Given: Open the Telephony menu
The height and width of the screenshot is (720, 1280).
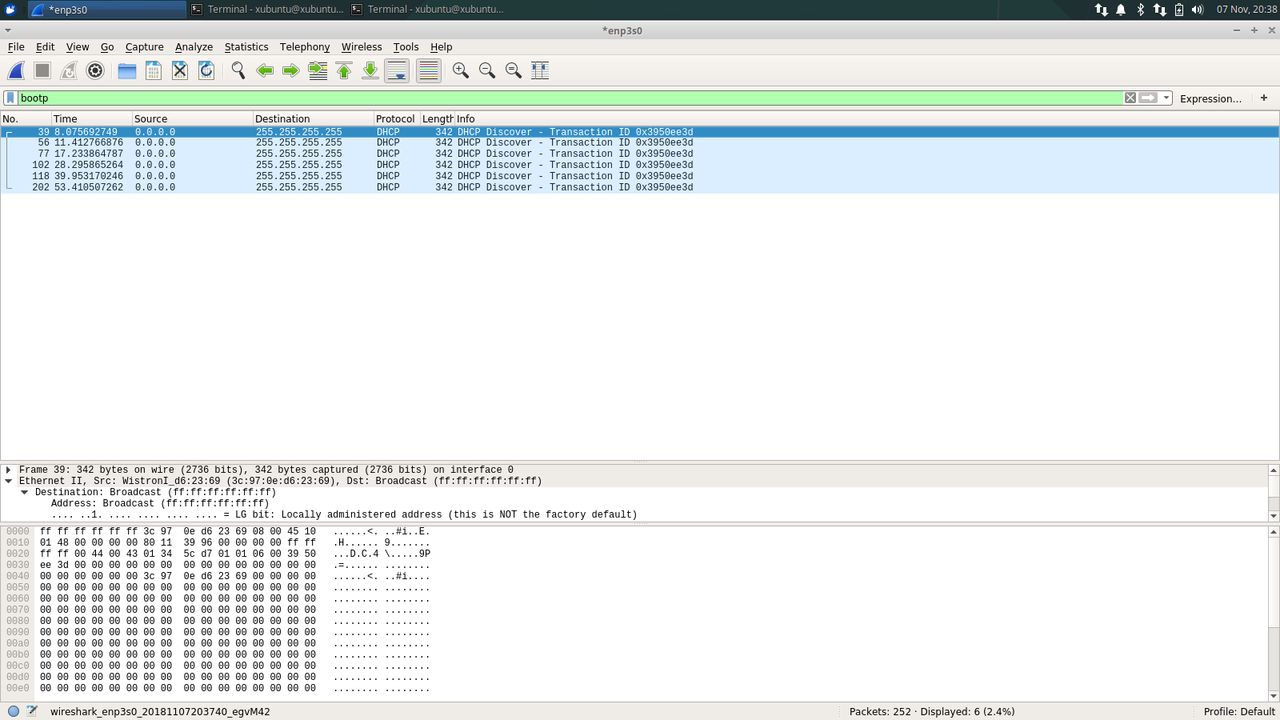Looking at the screenshot, I should pyautogui.click(x=304, y=47).
